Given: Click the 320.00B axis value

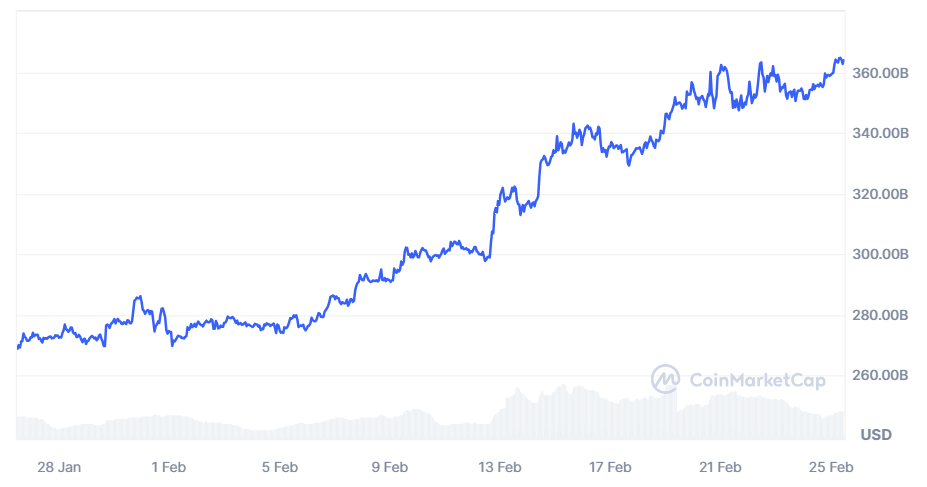Looking at the screenshot, I should click(883, 194).
